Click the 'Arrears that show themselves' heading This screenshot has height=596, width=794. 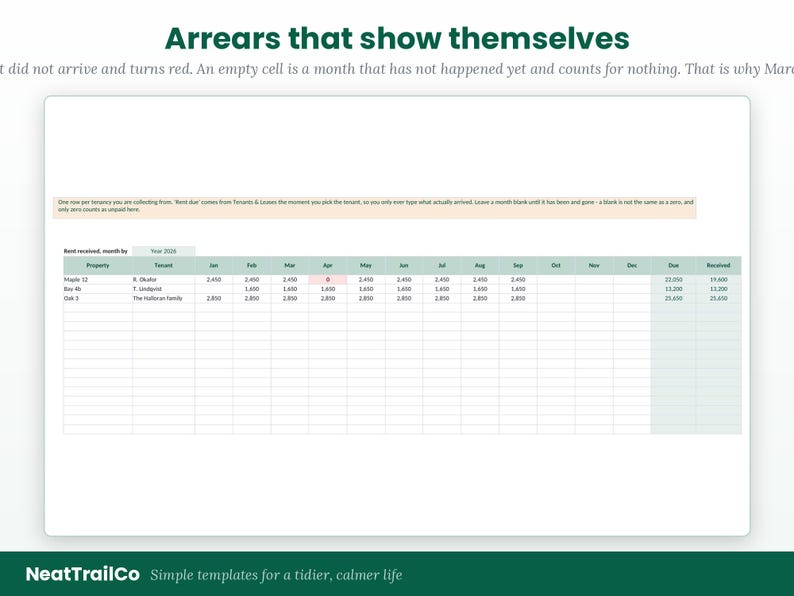[x=397, y=38]
